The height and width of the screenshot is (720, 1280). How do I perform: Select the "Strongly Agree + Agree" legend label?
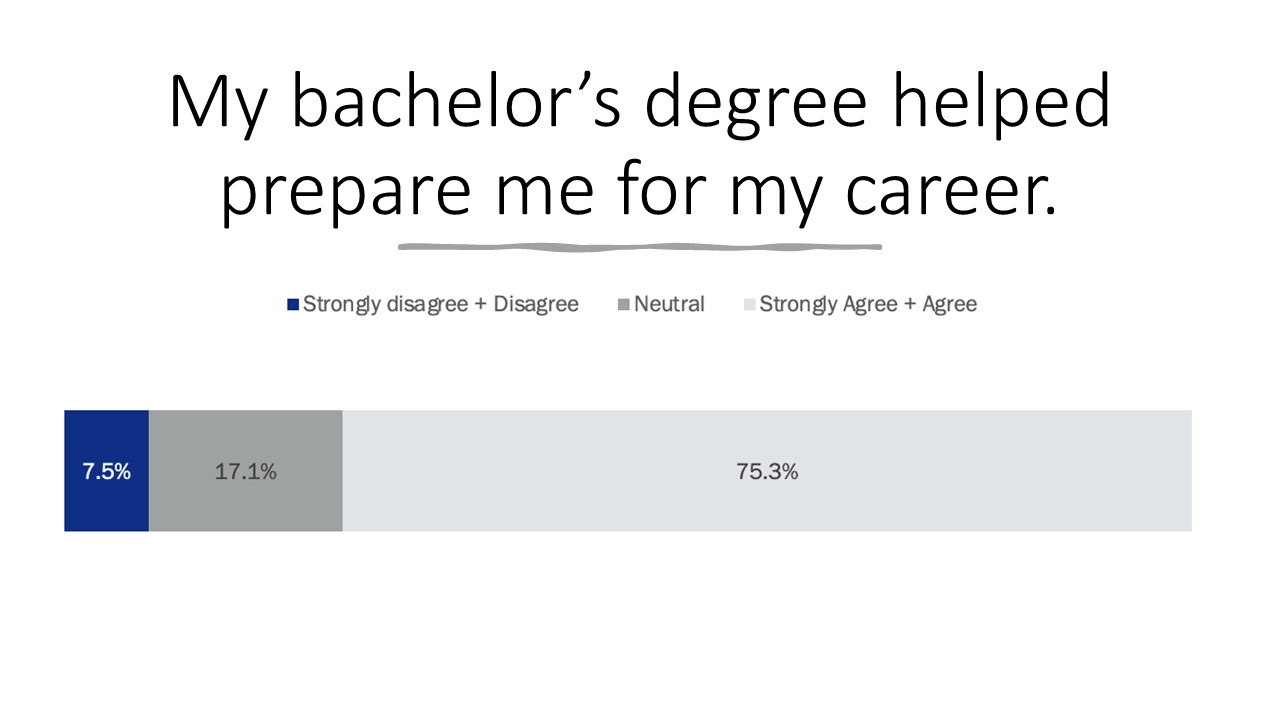pyautogui.click(x=868, y=305)
